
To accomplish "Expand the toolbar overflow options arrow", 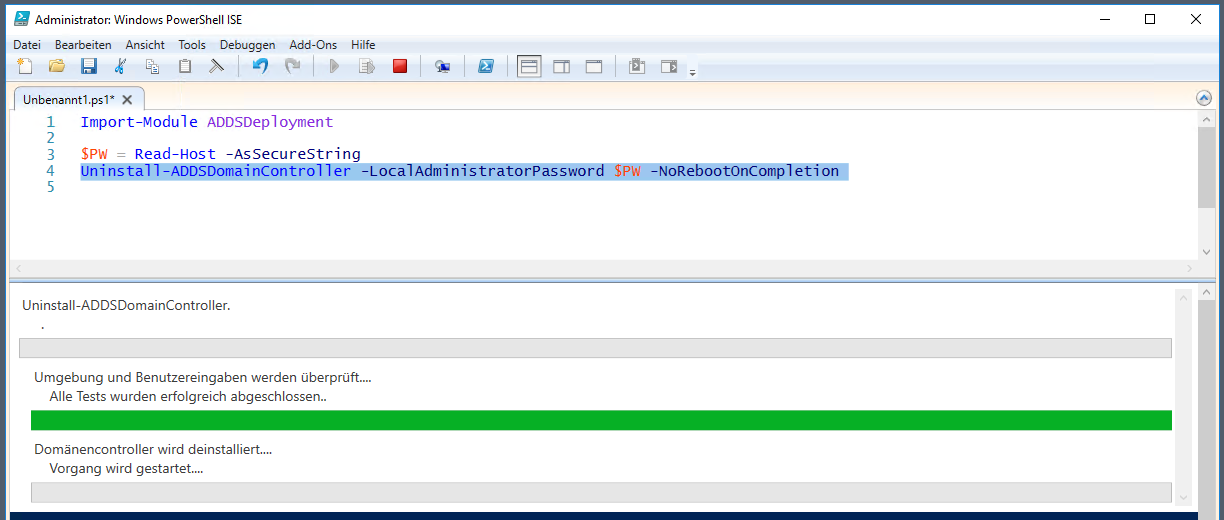I will click(x=692, y=72).
